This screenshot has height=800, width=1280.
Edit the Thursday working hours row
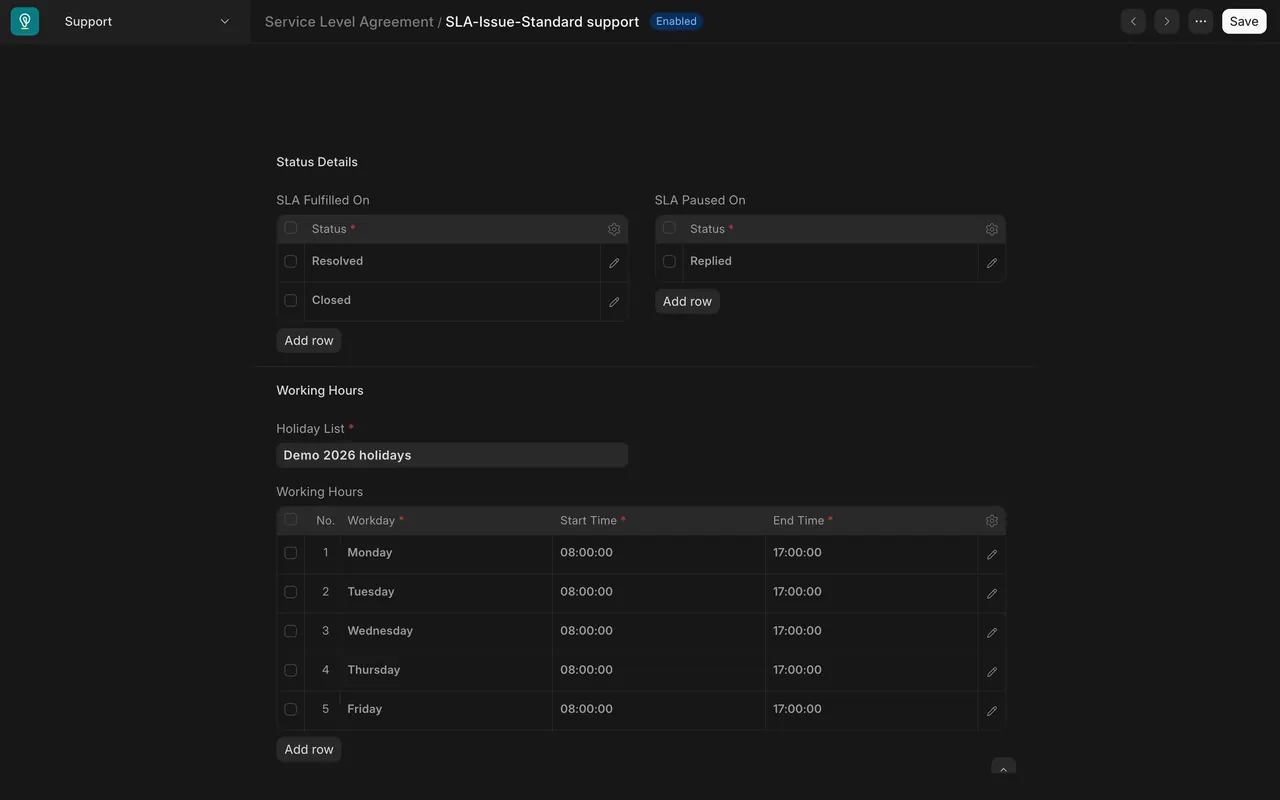[x=992, y=671]
